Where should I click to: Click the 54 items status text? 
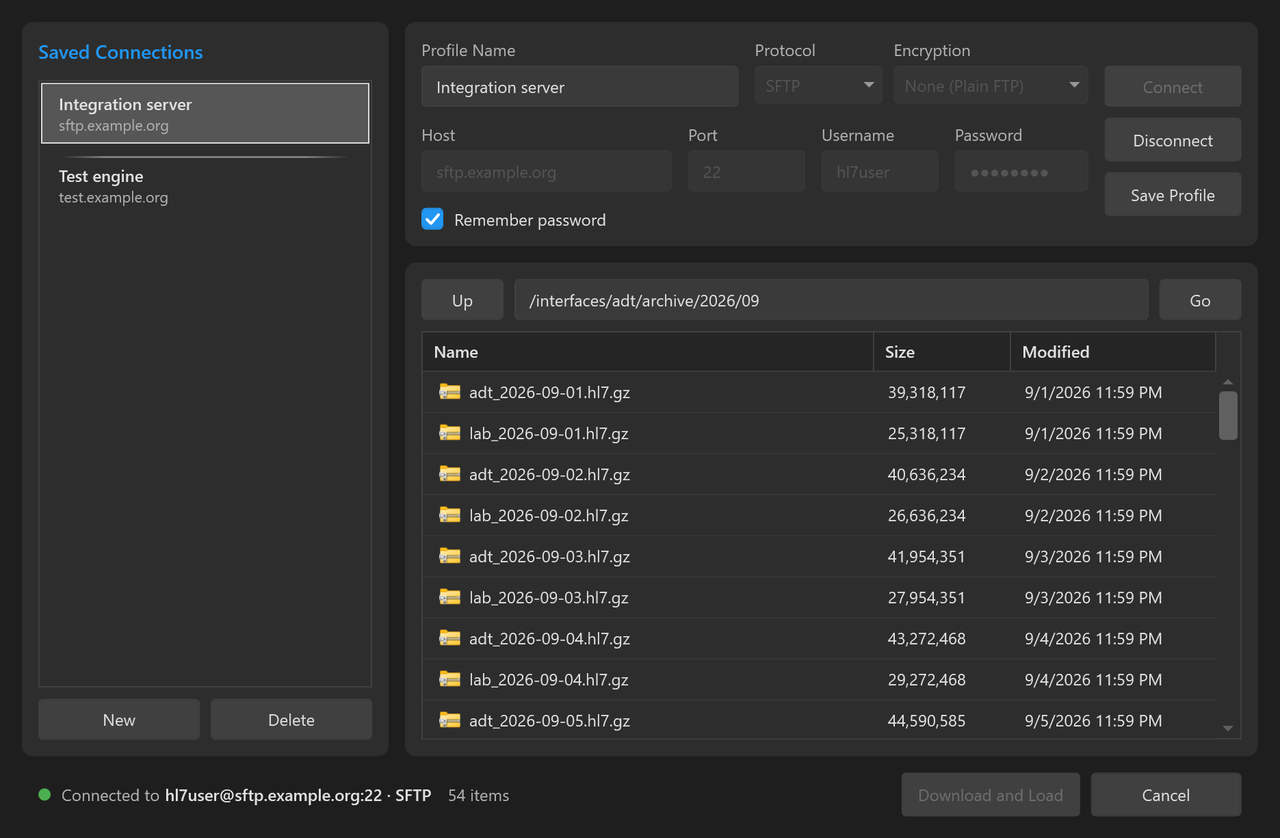tap(478, 796)
